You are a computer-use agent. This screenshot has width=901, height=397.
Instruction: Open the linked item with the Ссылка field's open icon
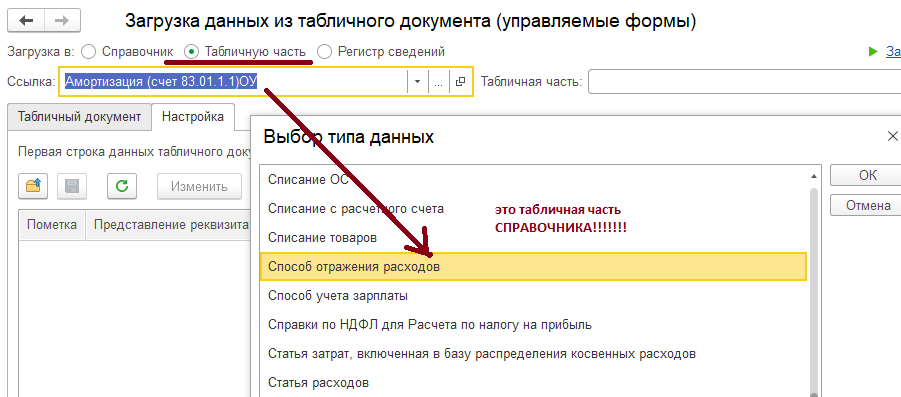pyautogui.click(x=460, y=82)
